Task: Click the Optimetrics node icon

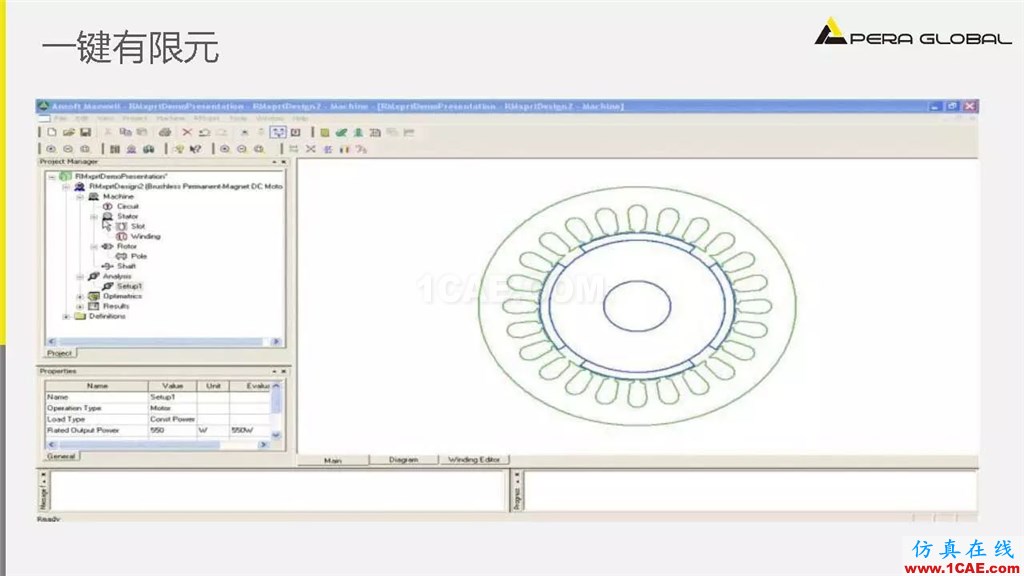Action: click(x=94, y=296)
